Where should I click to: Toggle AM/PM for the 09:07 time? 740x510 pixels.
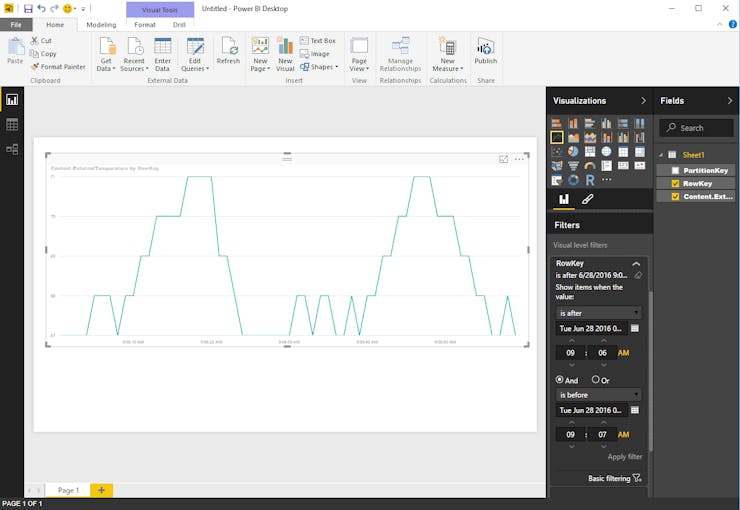click(623, 435)
